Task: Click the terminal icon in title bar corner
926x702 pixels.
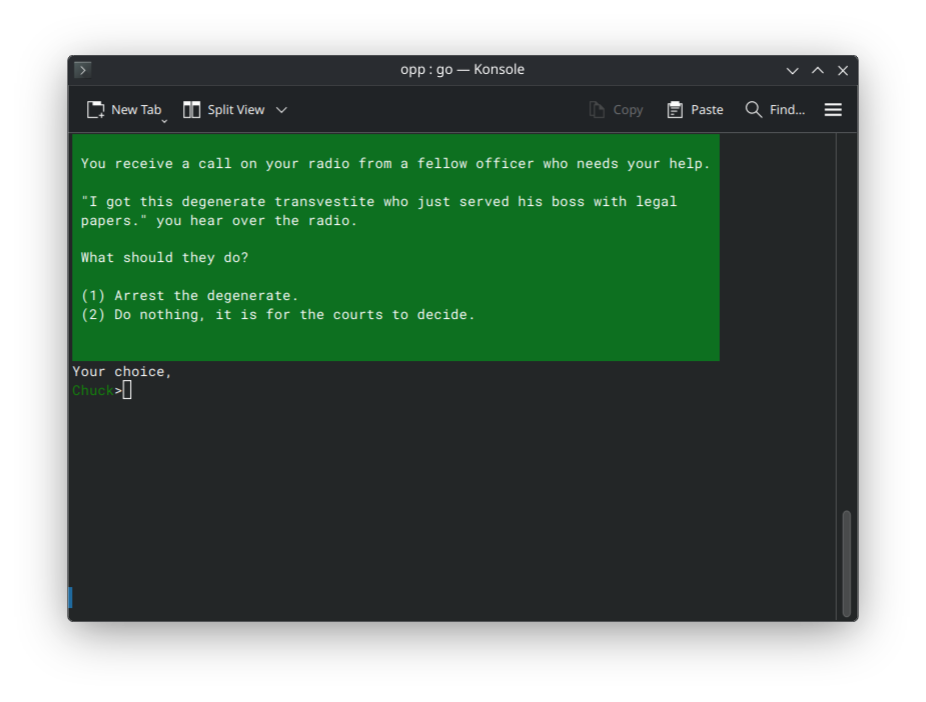Action: [x=82, y=70]
